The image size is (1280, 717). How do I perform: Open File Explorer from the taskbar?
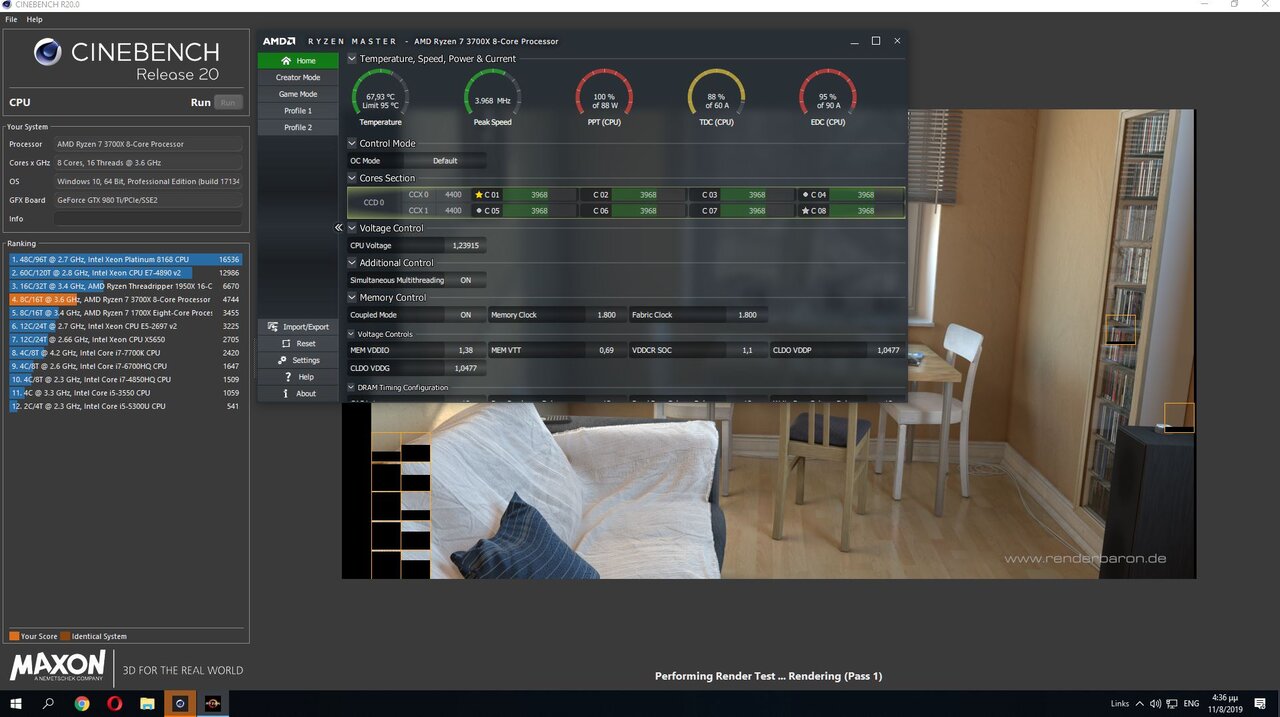pos(147,703)
